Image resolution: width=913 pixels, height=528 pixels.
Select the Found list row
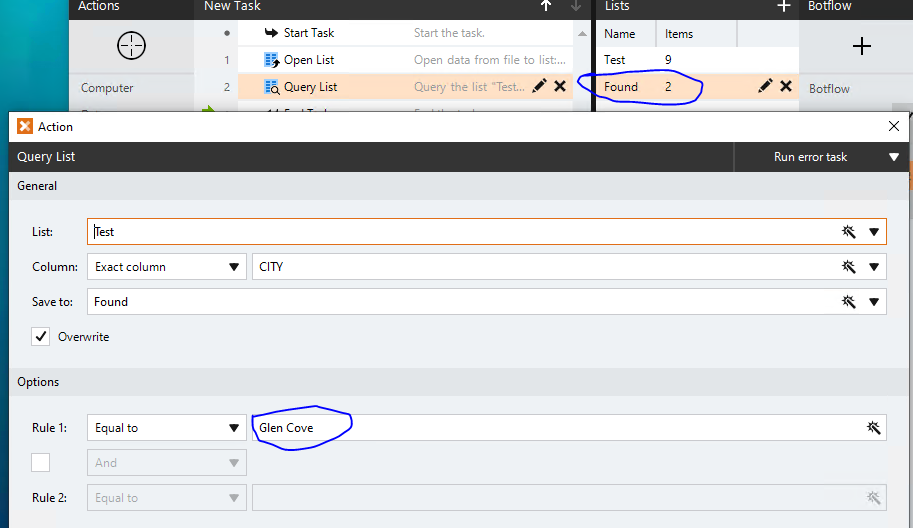[698, 87]
